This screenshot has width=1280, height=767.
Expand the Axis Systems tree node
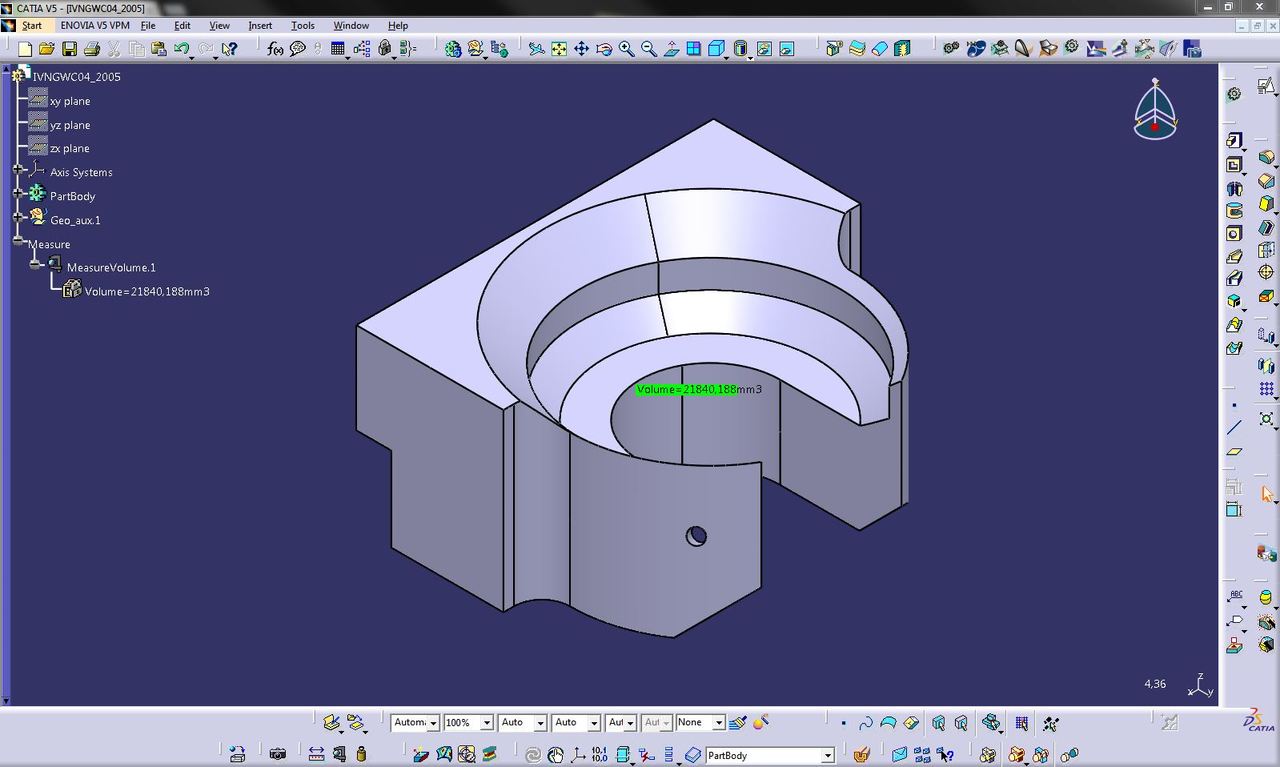coord(18,171)
